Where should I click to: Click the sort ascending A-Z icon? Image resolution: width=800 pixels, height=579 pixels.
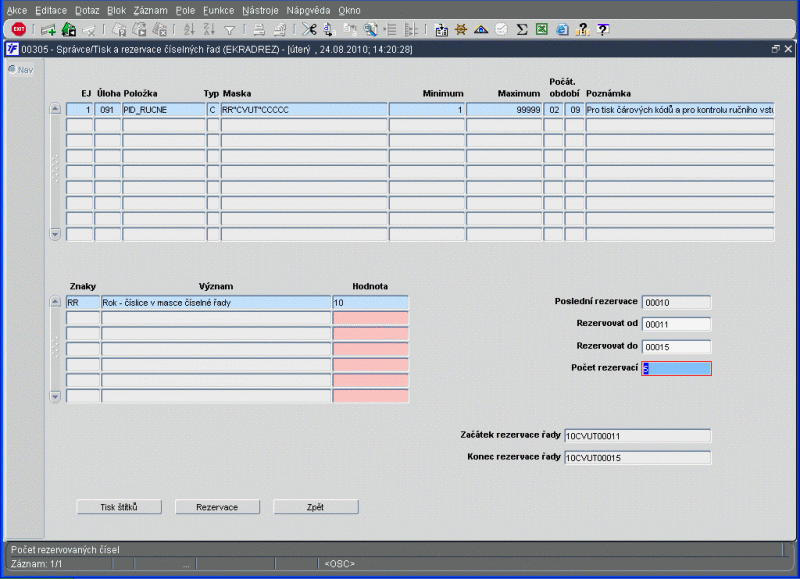[189, 30]
